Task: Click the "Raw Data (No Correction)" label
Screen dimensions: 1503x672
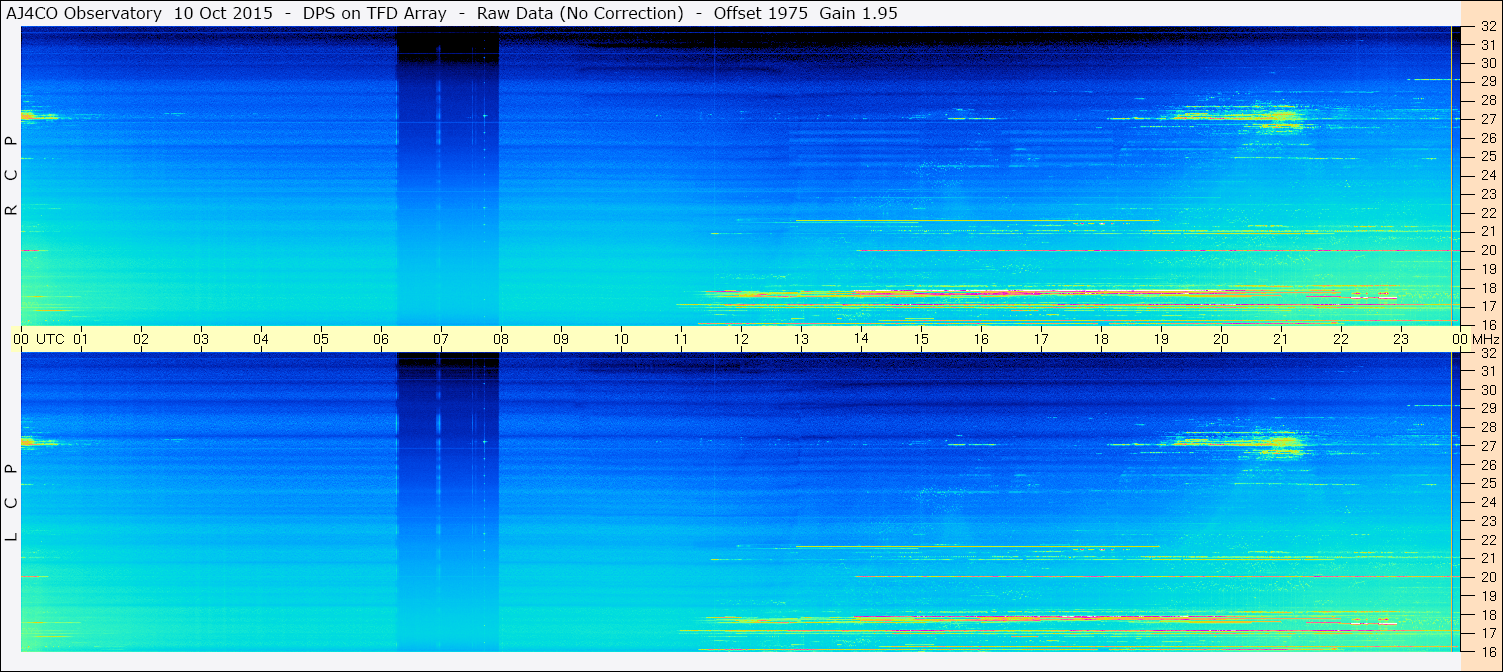Action: click(x=580, y=14)
